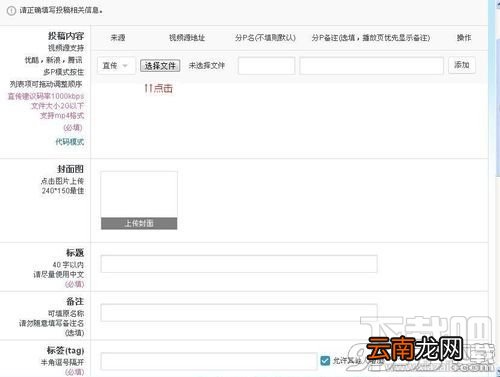Click the 视频源地址 column header
The height and width of the screenshot is (377, 500).
point(187,38)
